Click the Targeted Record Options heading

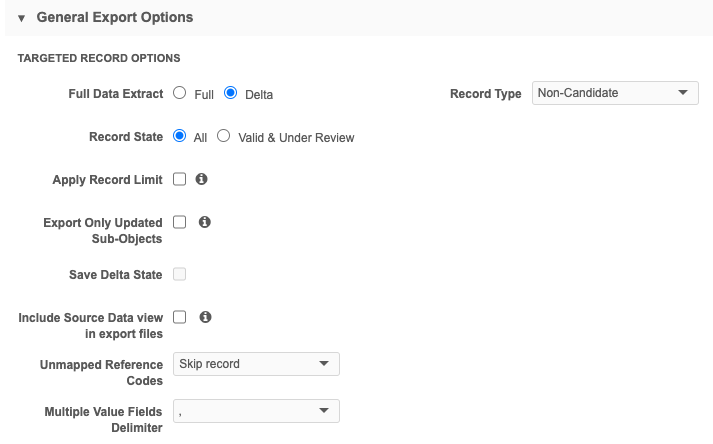tap(98, 59)
